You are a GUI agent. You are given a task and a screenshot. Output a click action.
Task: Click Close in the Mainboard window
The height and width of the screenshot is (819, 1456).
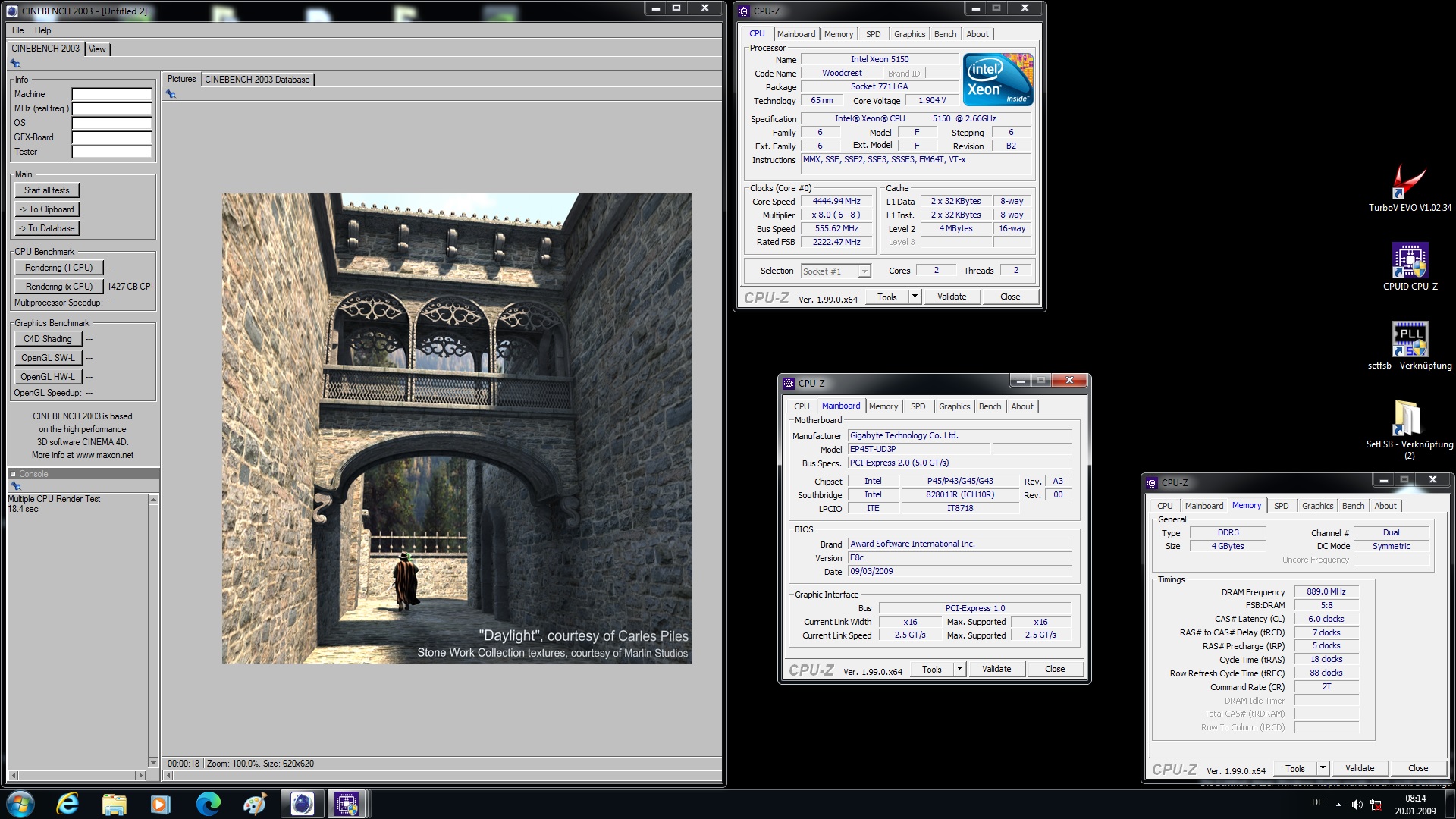tap(1055, 669)
